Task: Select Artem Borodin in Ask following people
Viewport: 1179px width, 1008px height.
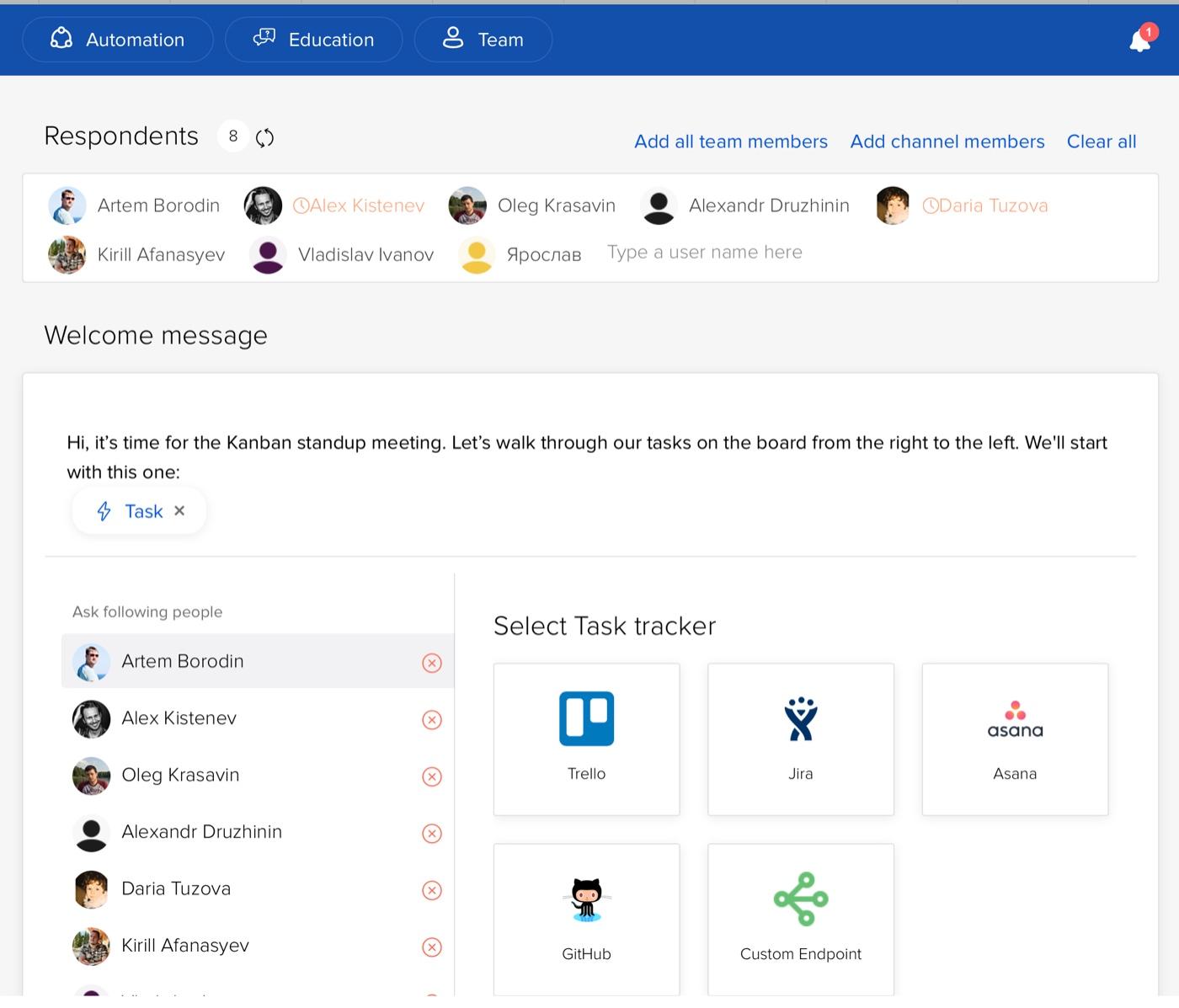Action: 258,661
